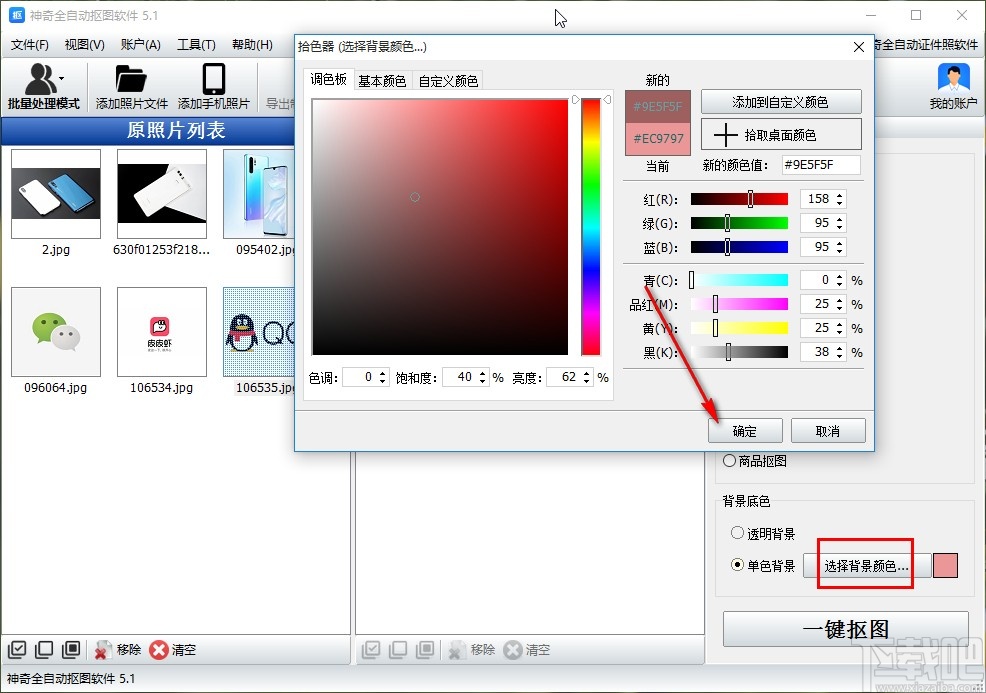The height and width of the screenshot is (693, 986).
Task: Select the 096064.jpg WeChat thumbnail
Action: 56,332
